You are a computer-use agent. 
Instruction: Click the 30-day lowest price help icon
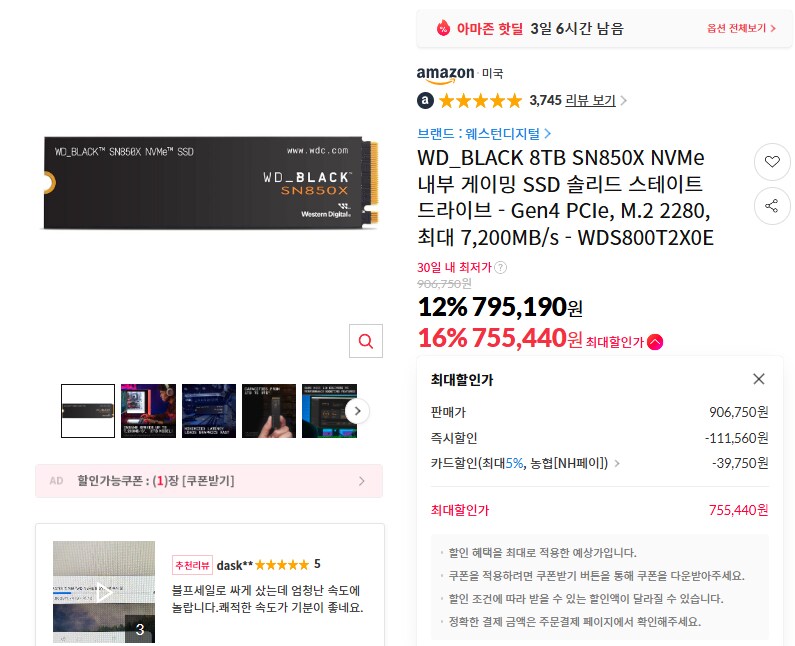[500, 267]
